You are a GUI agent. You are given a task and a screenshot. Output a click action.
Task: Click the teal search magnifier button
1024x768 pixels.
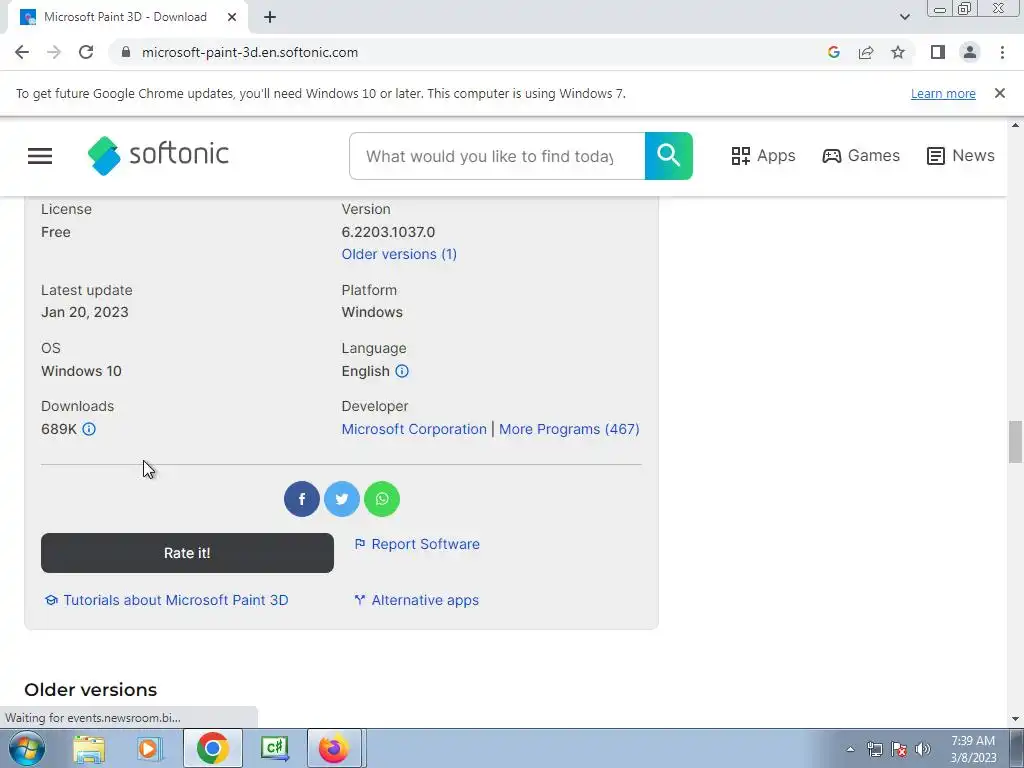(x=668, y=155)
